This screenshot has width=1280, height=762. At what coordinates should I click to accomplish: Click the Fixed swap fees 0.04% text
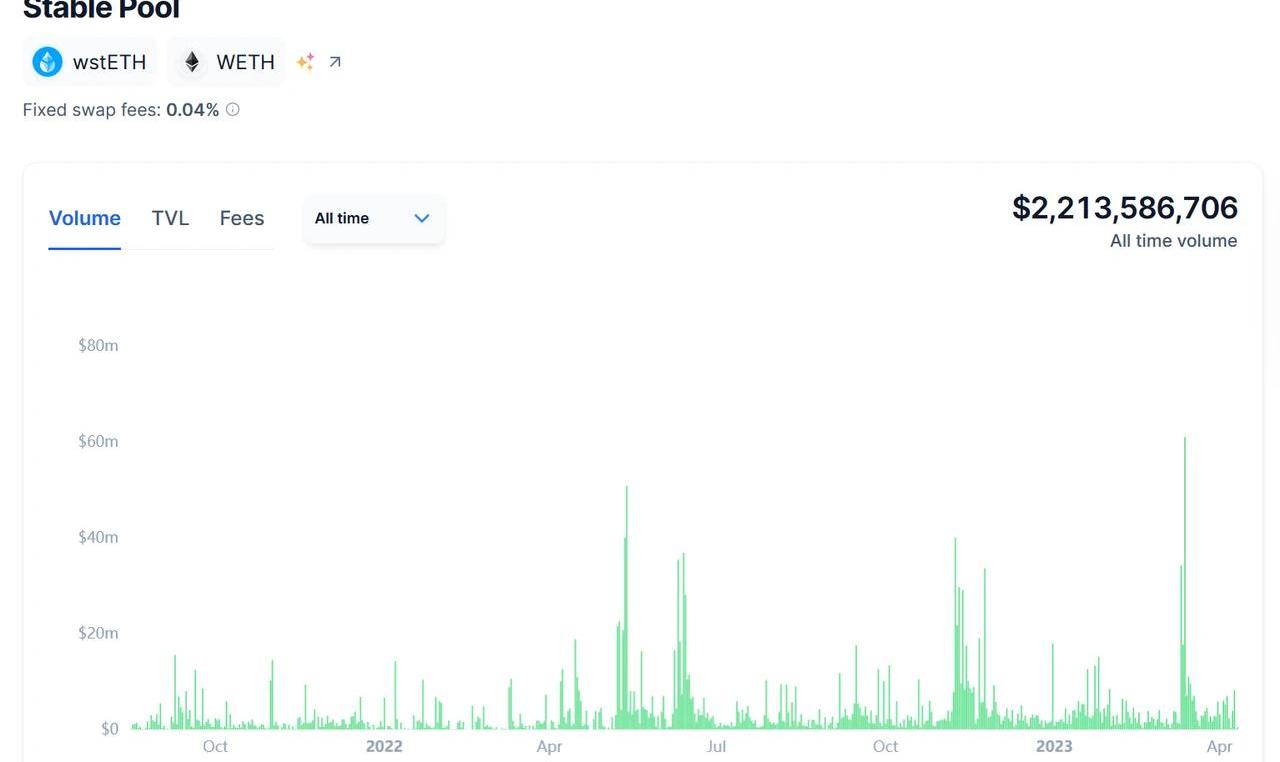coord(120,110)
